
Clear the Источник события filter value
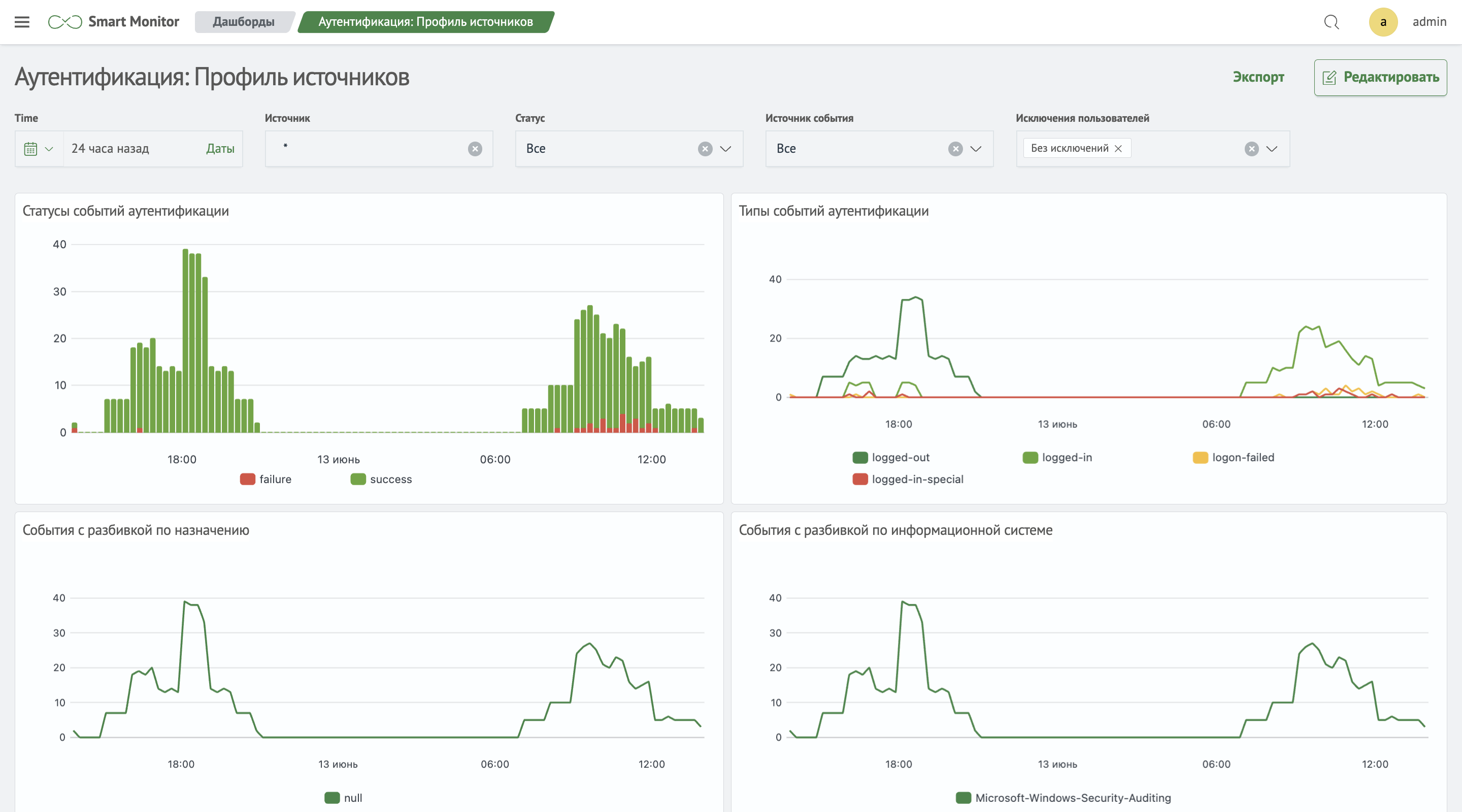pos(955,149)
